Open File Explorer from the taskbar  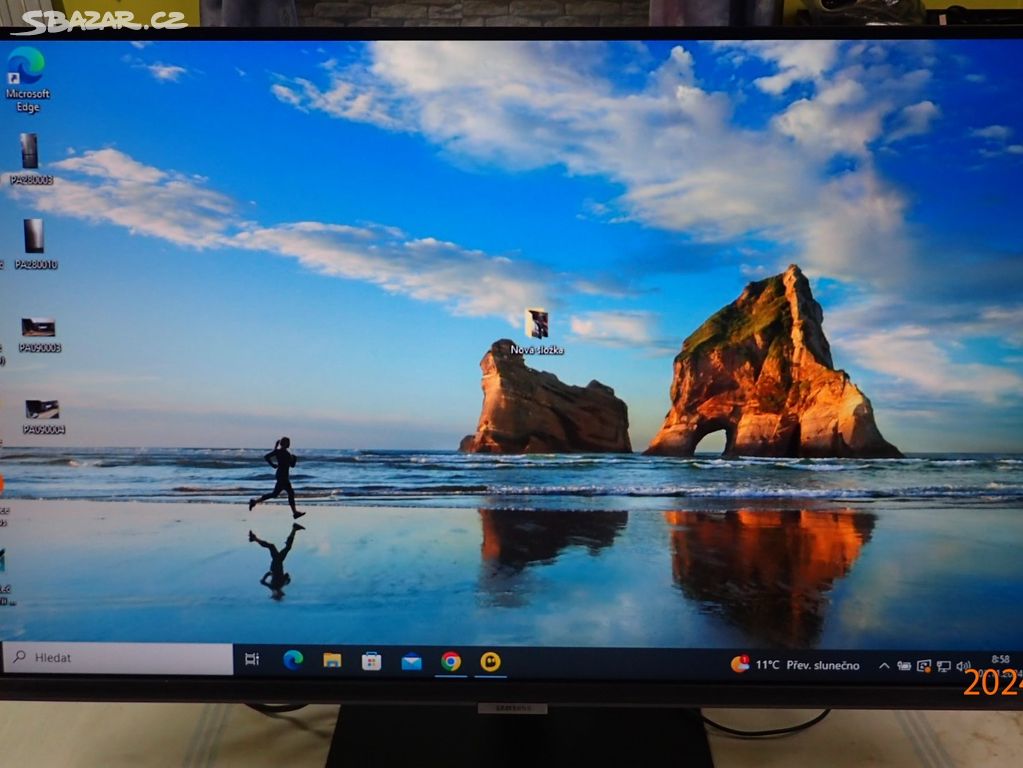coord(332,661)
